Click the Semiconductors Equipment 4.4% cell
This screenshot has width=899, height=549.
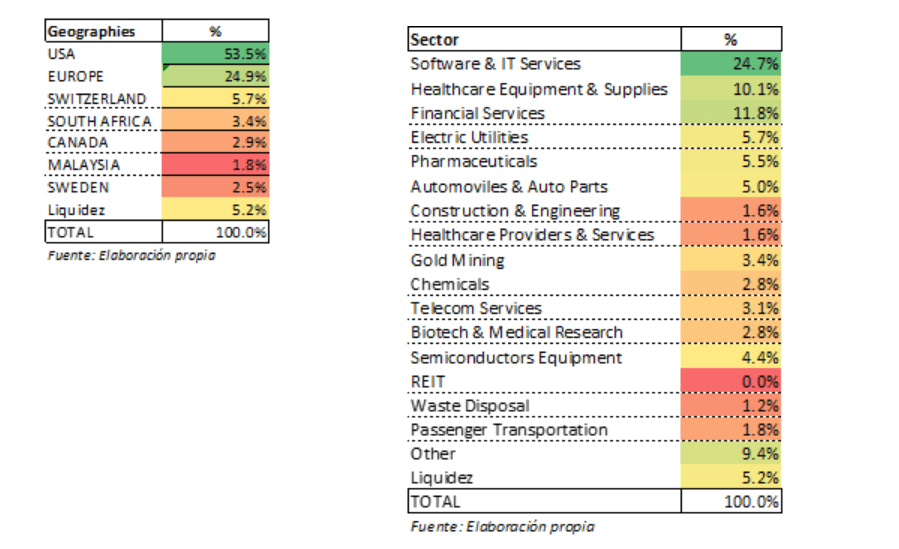[x=731, y=357]
